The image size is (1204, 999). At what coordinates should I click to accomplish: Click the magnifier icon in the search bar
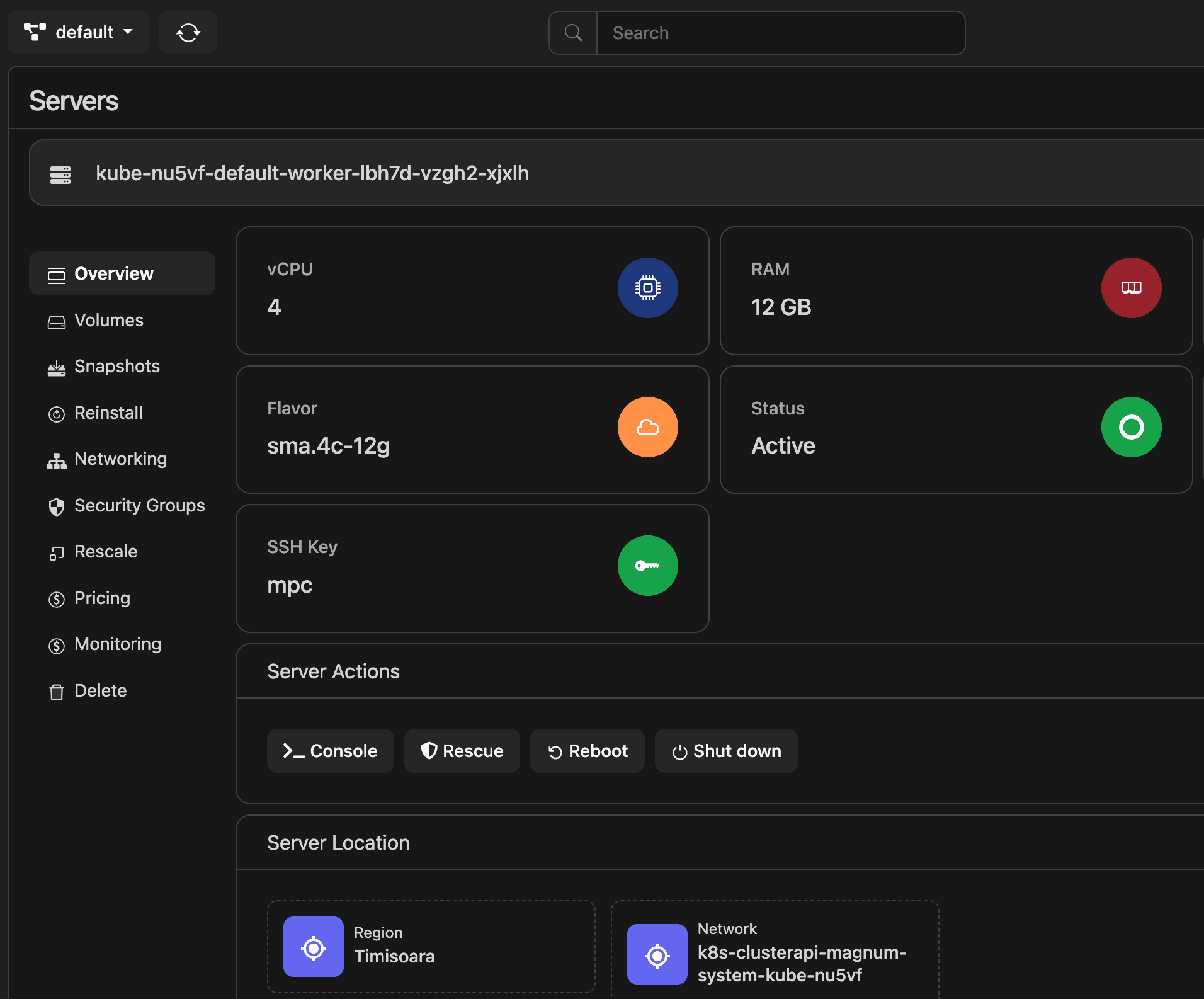(x=573, y=32)
